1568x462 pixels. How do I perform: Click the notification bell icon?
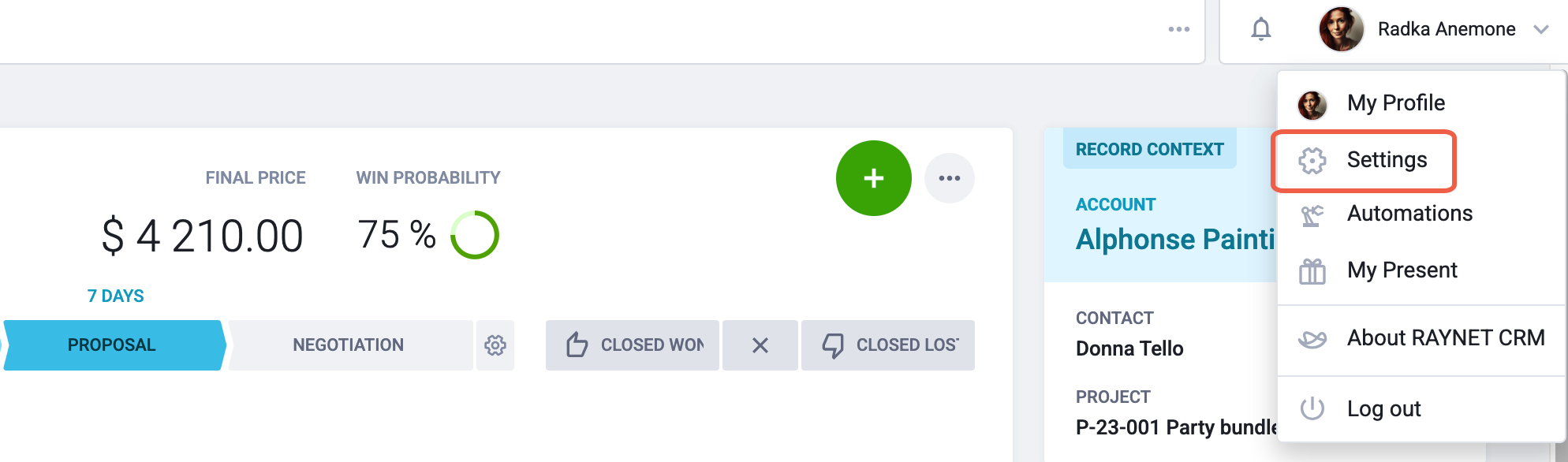(x=1261, y=29)
